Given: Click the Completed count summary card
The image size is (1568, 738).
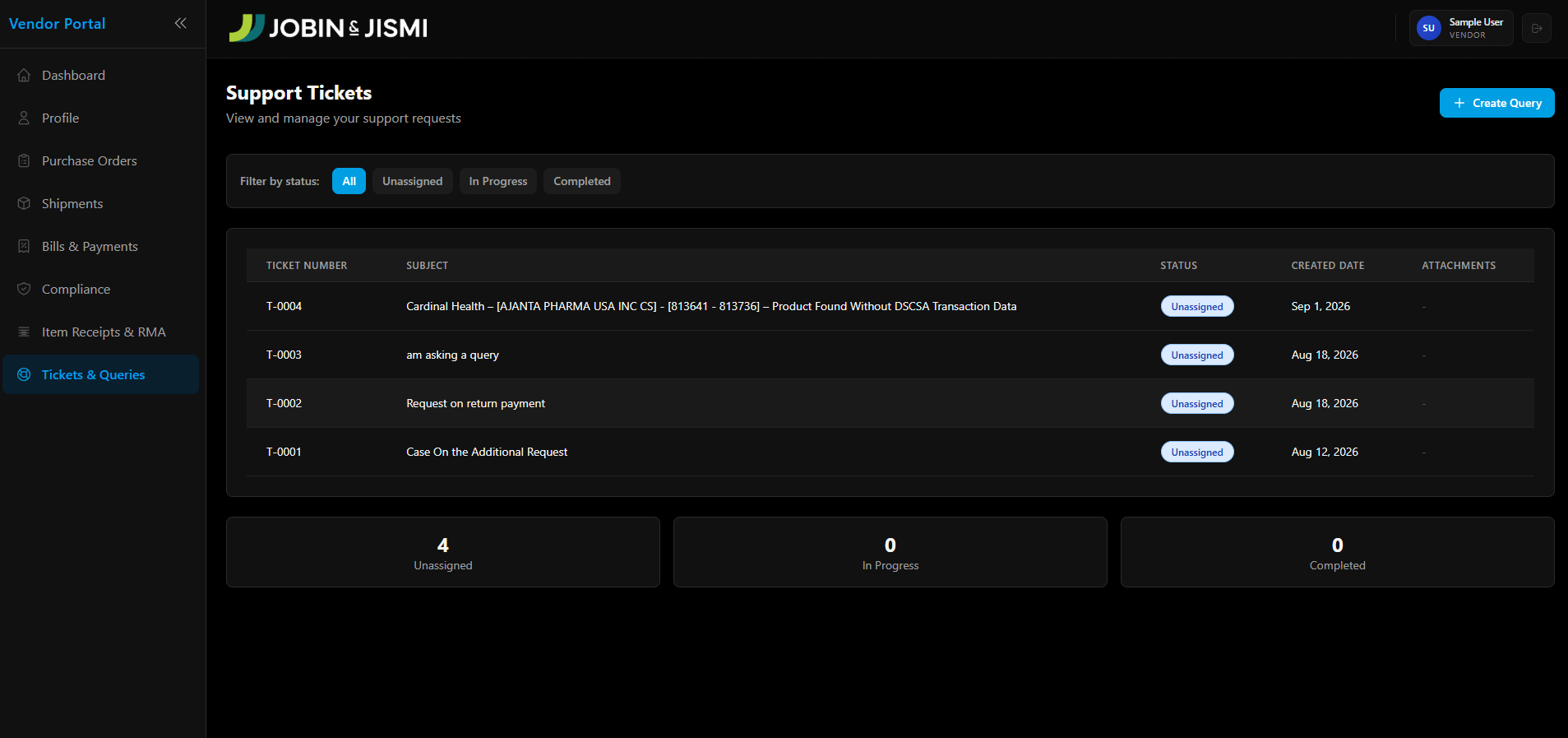Looking at the screenshot, I should tap(1338, 552).
